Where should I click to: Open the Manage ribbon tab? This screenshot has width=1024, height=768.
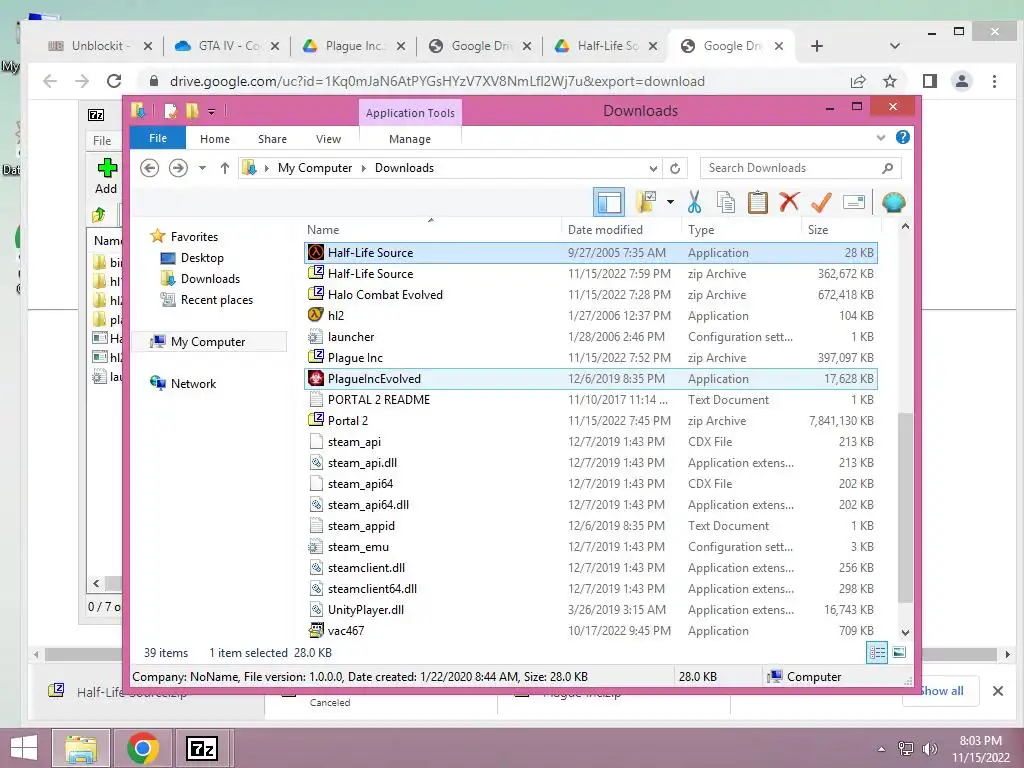click(410, 139)
